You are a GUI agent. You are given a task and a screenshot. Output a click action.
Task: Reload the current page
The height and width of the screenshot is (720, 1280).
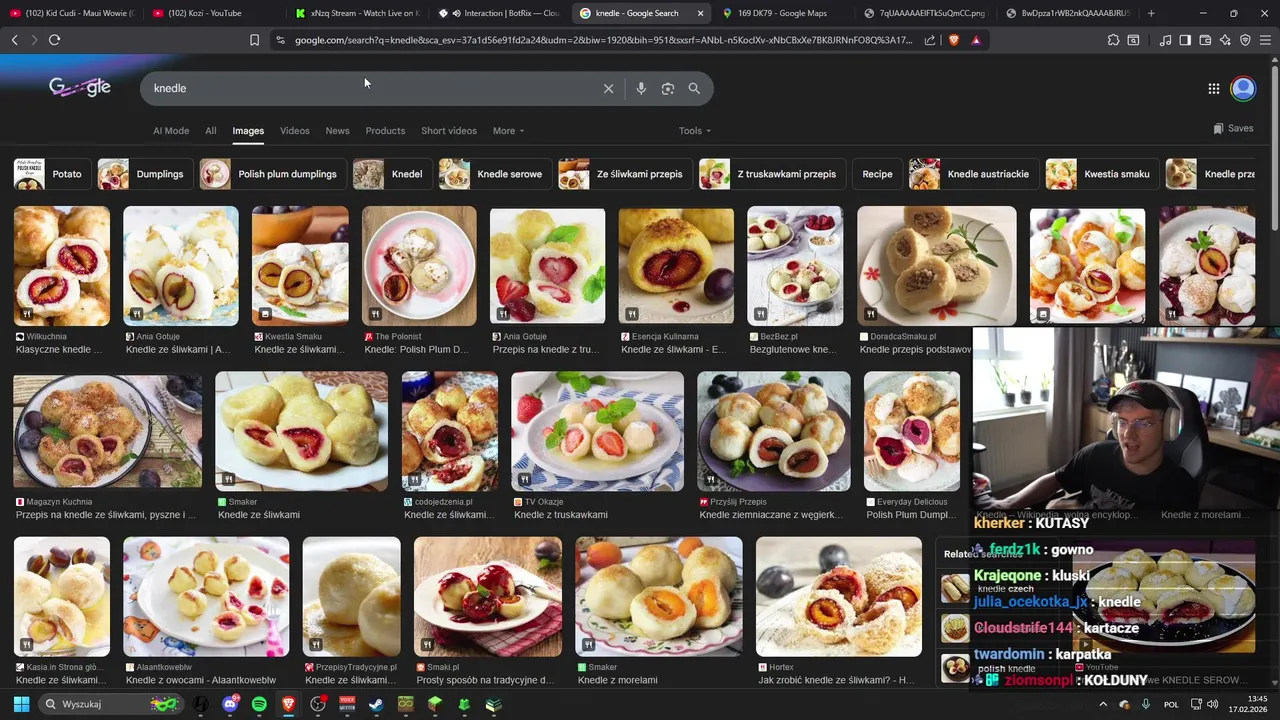(x=54, y=40)
